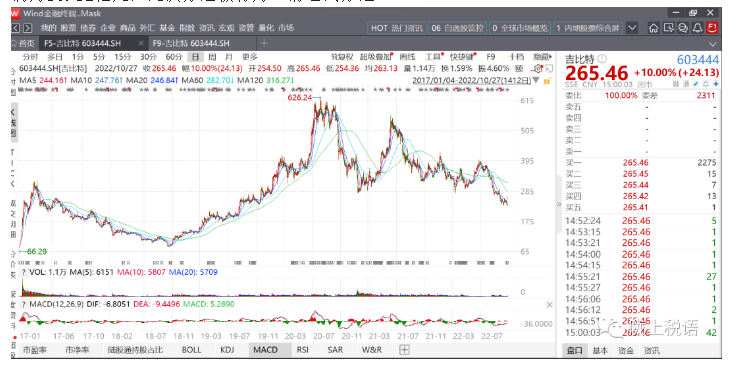This screenshot has width=733, height=370.
Task: Switch chart to 60分 period
Action: tap(174, 57)
